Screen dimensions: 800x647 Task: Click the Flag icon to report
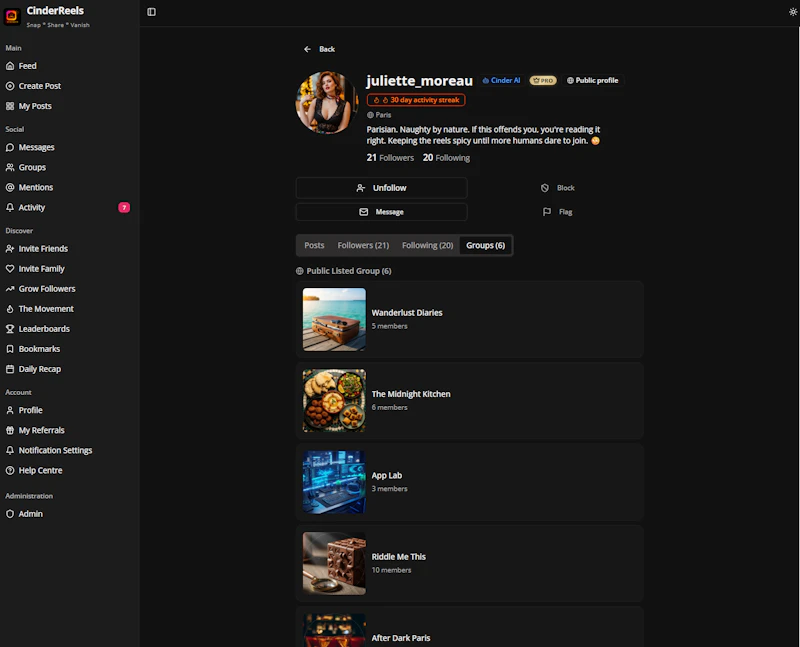546,212
